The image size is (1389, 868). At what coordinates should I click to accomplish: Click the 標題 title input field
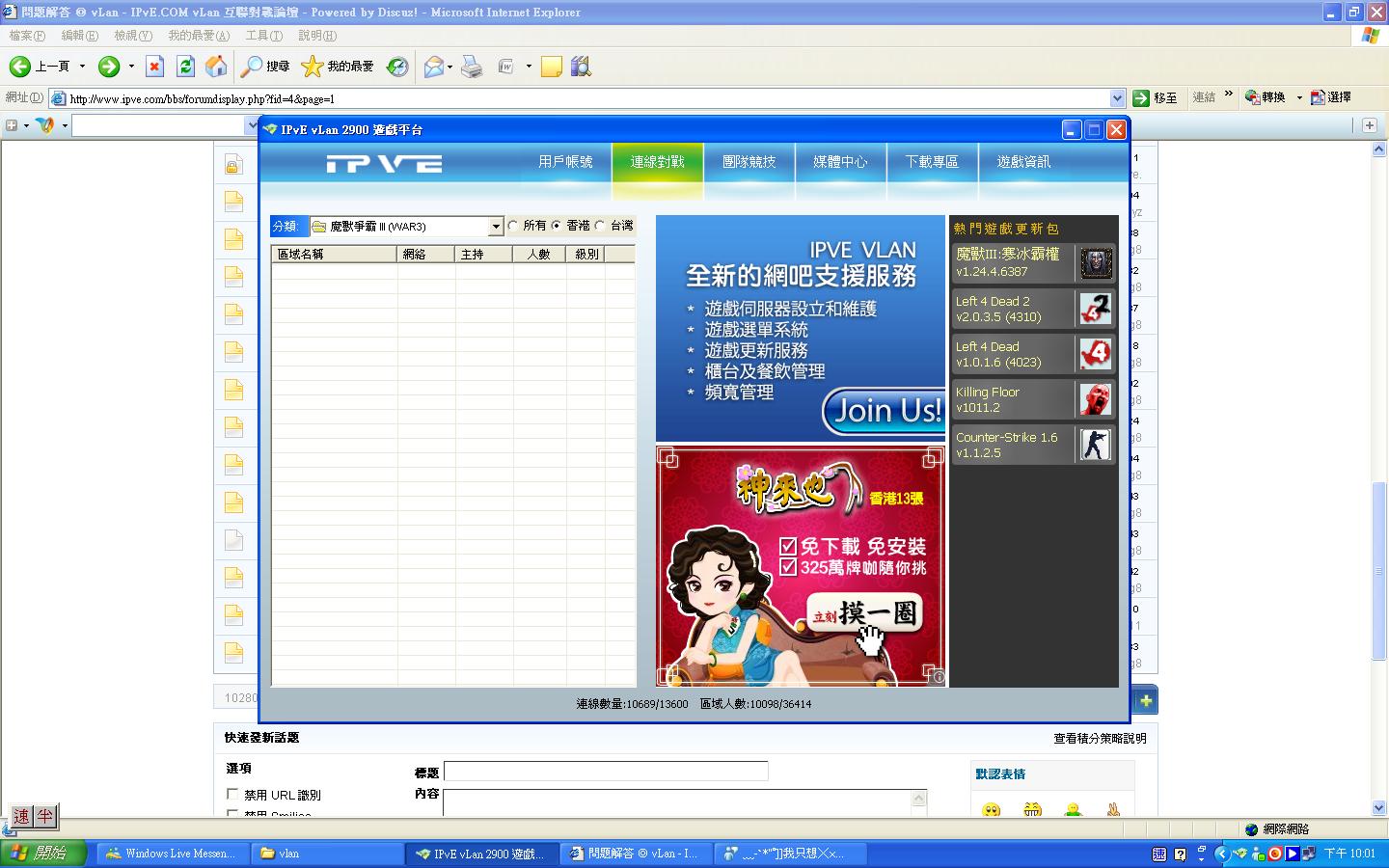point(606,772)
